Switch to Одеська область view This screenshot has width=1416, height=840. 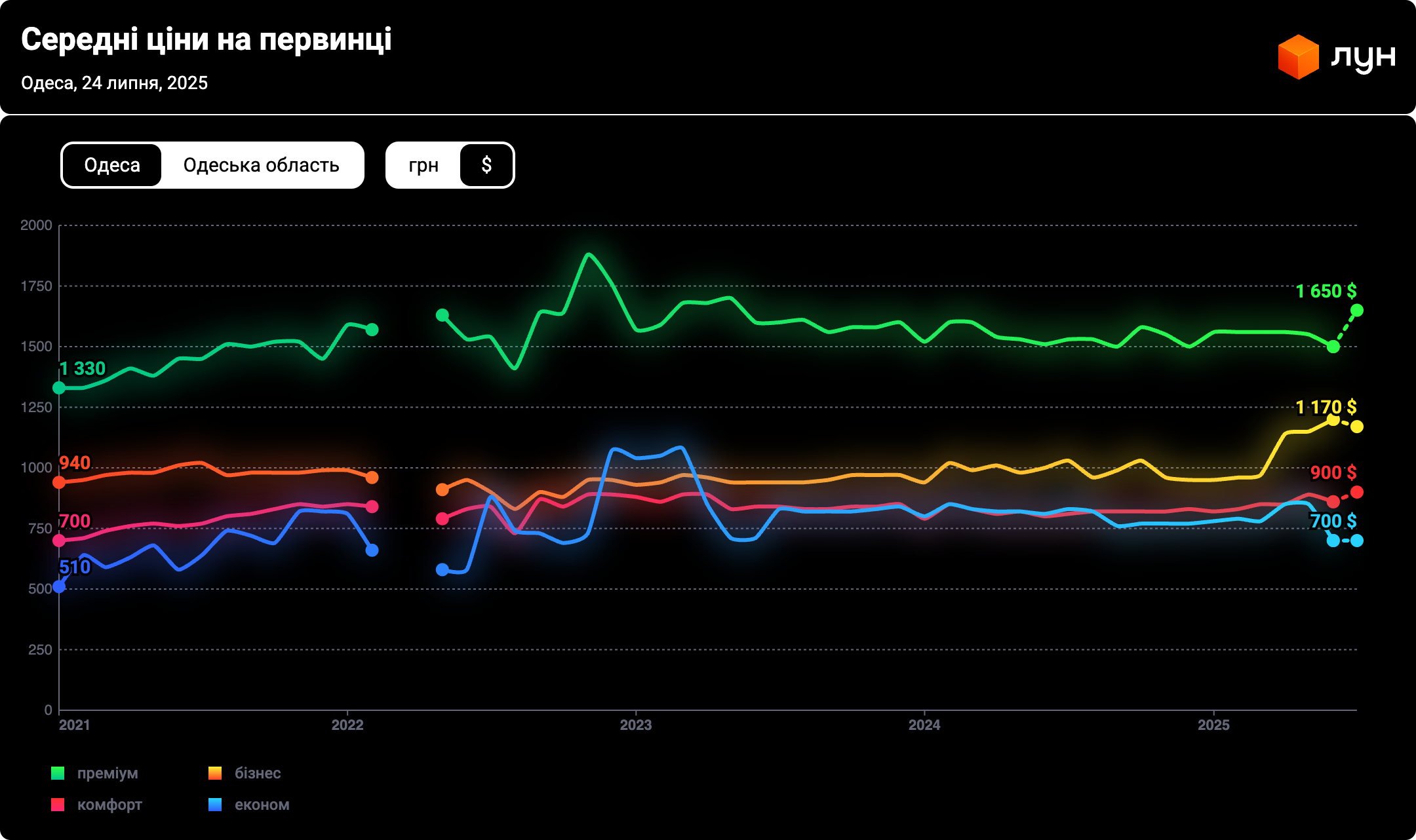pyautogui.click(x=261, y=165)
